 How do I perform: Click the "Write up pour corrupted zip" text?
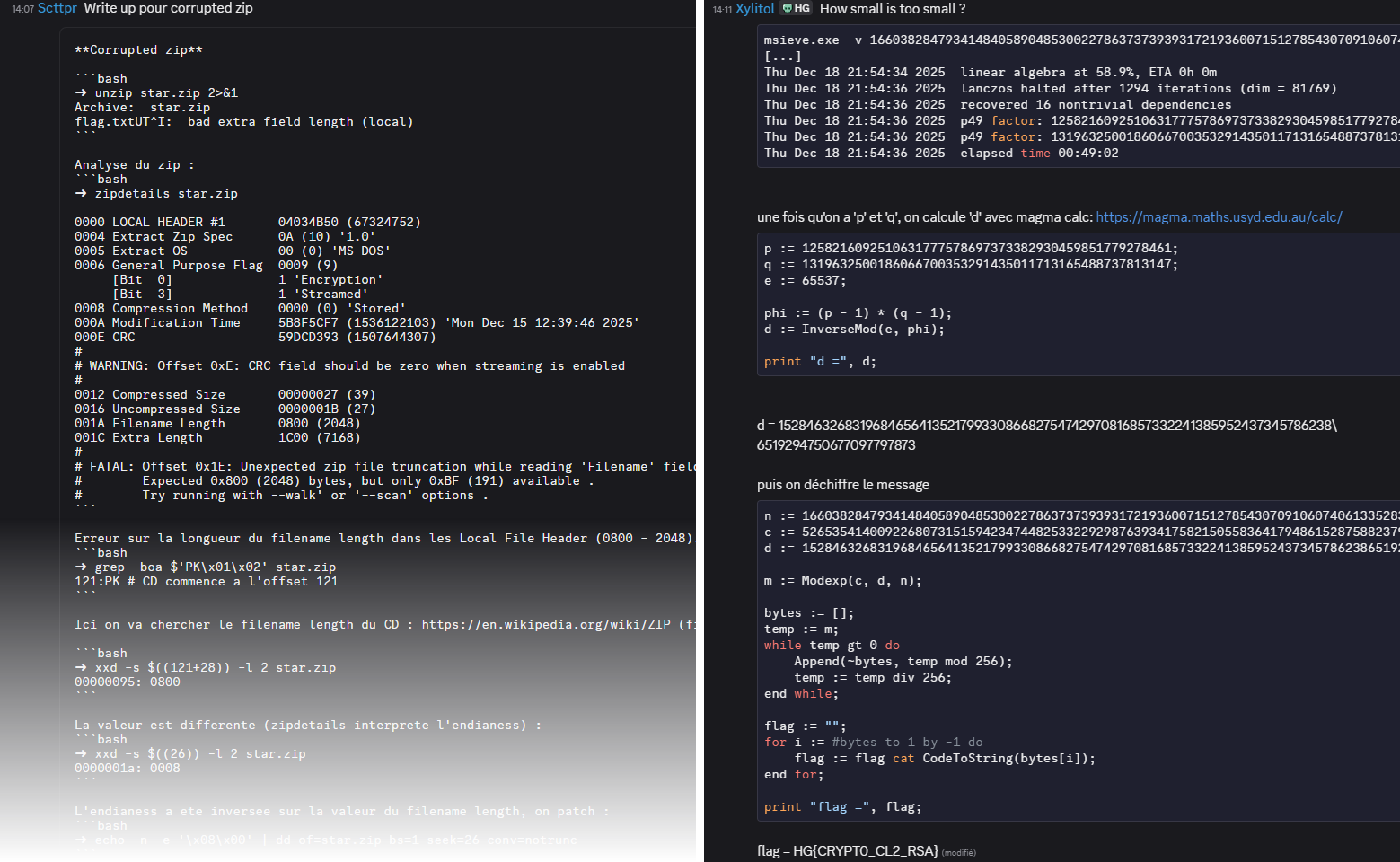pos(168,8)
